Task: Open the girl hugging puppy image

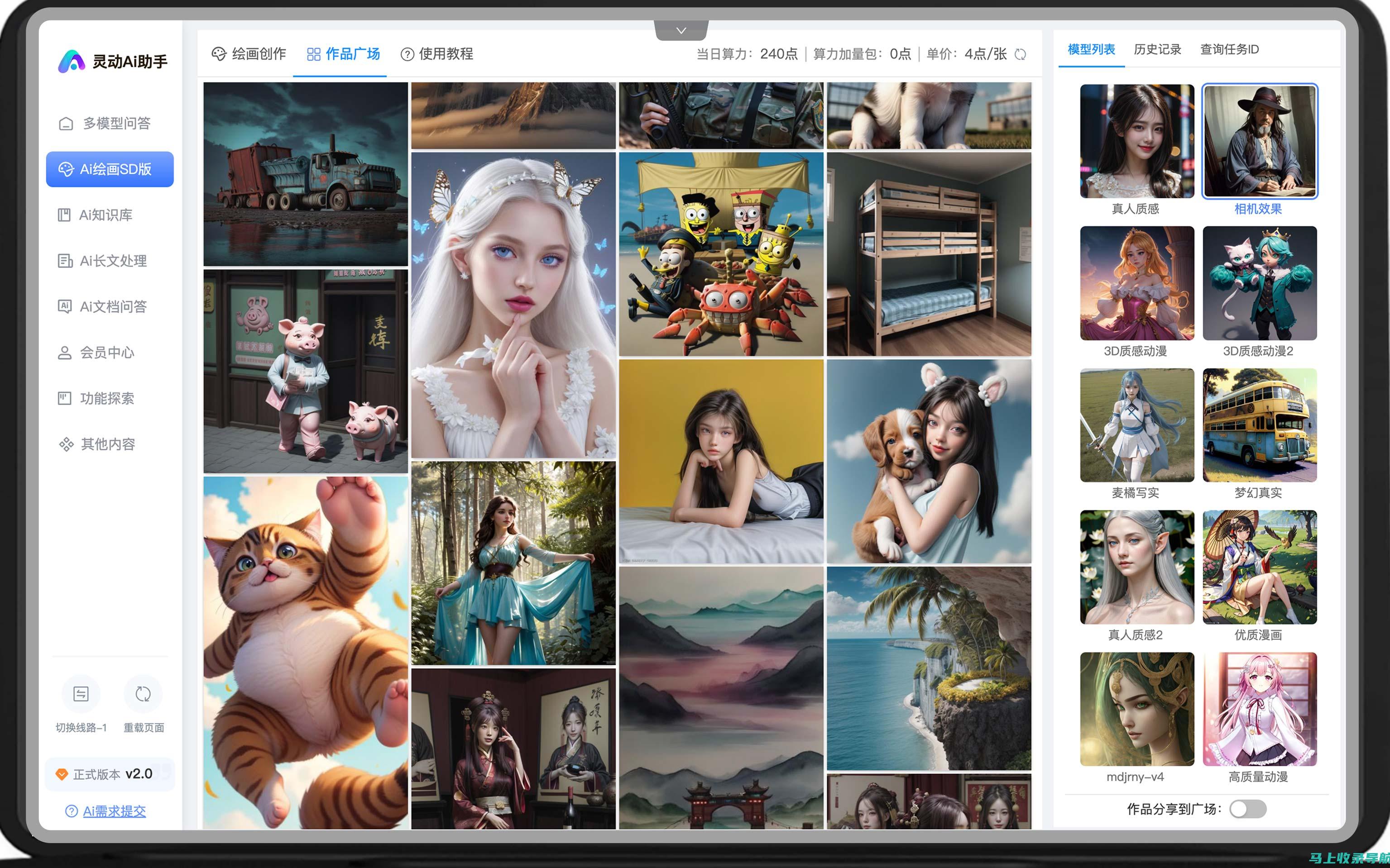Action: tap(930, 462)
